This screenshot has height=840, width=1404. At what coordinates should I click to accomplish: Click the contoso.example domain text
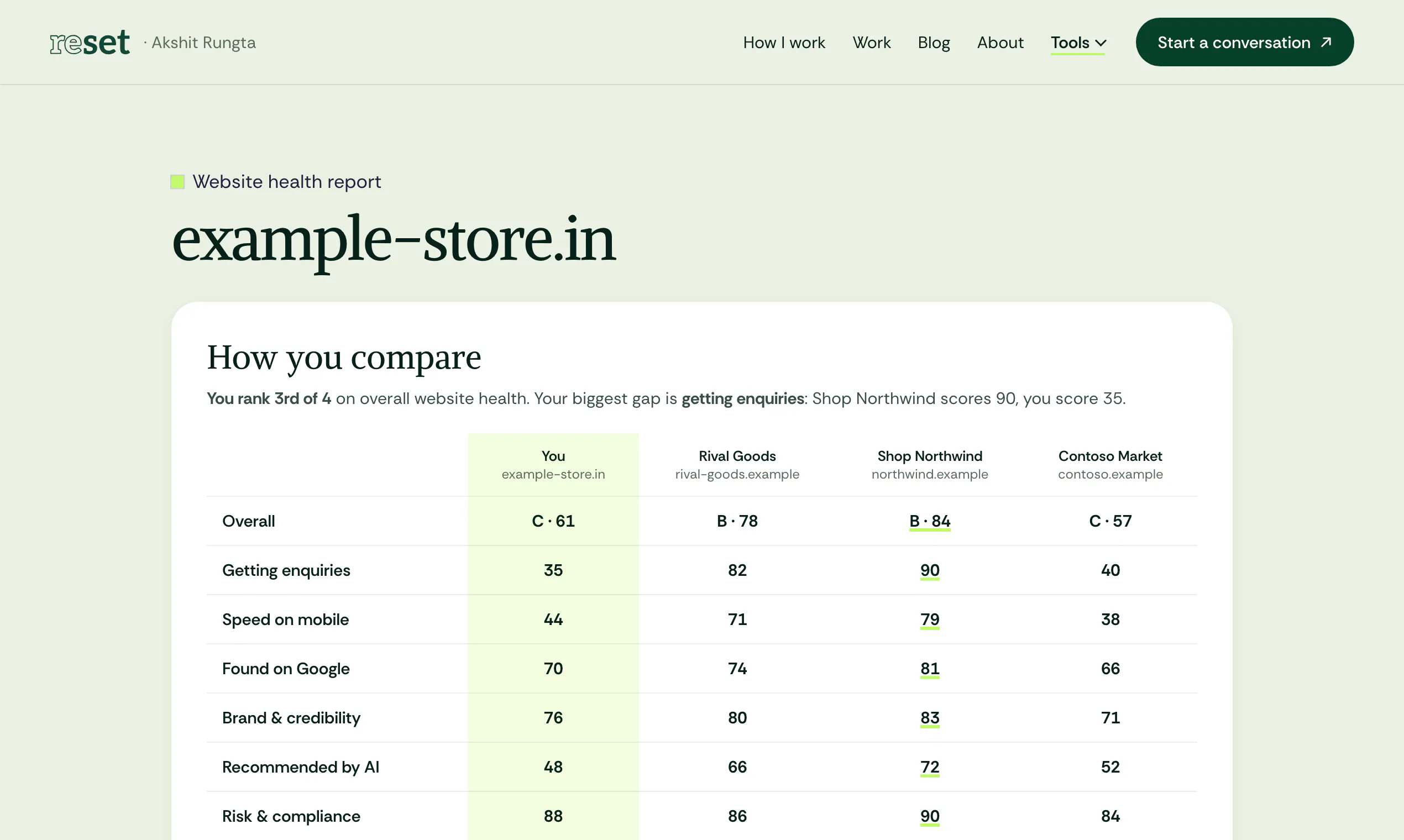click(x=1110, y=474)
